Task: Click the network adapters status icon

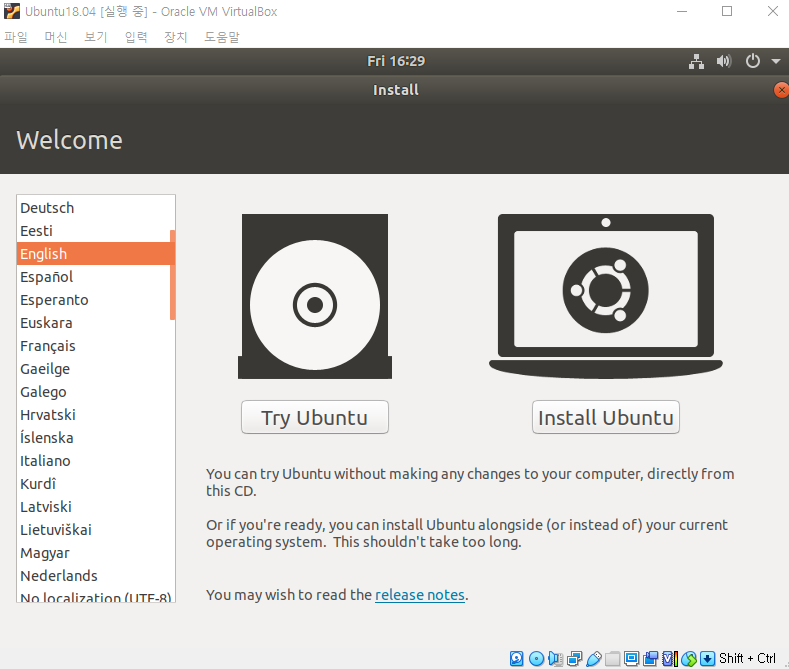Action: pos(574,658)
